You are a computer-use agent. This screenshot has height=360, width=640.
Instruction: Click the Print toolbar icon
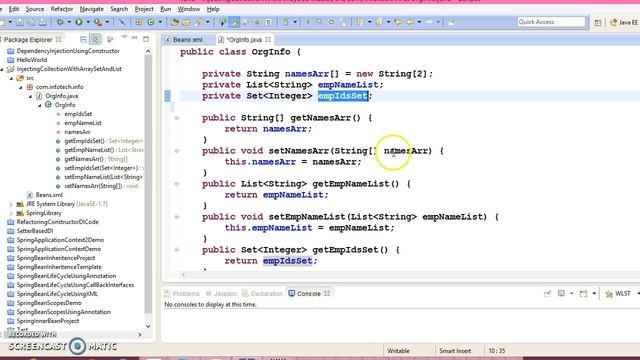click(x=42, y=22)
